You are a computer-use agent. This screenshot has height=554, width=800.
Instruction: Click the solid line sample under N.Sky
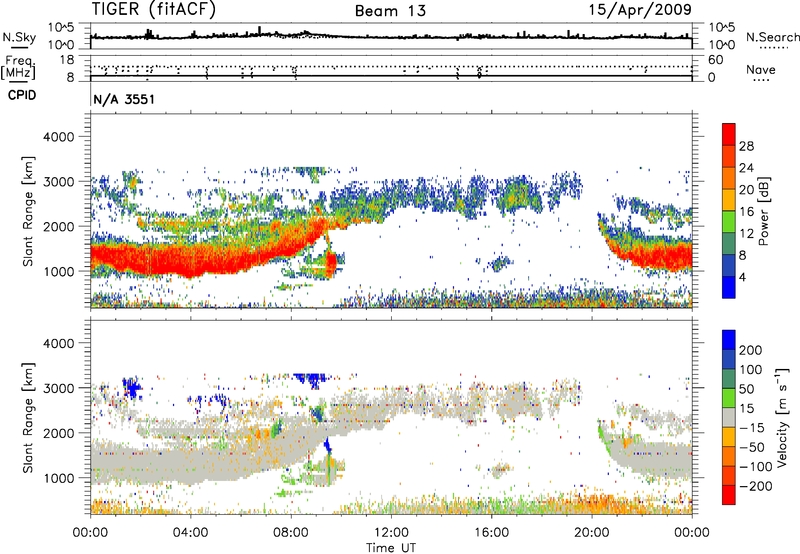pos(19,48)
